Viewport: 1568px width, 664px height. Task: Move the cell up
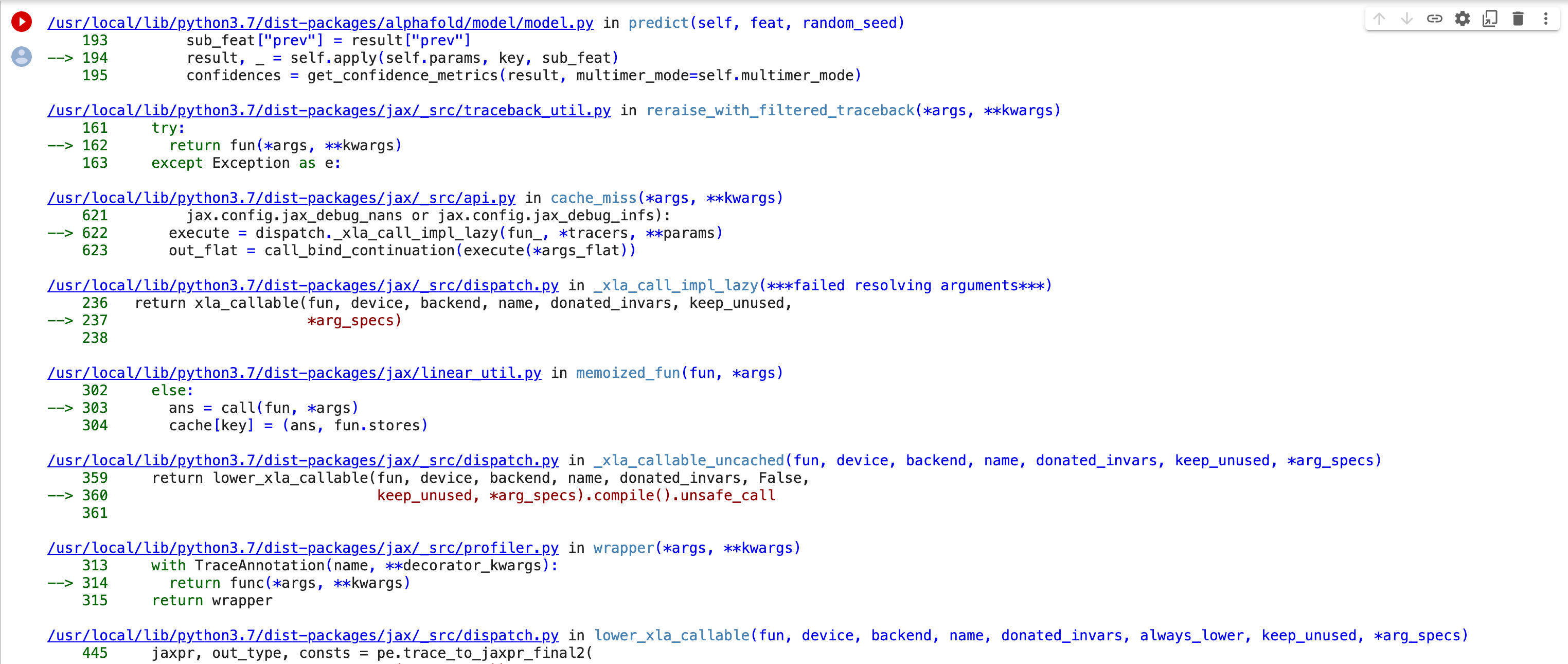click(x=1378, y=19)
